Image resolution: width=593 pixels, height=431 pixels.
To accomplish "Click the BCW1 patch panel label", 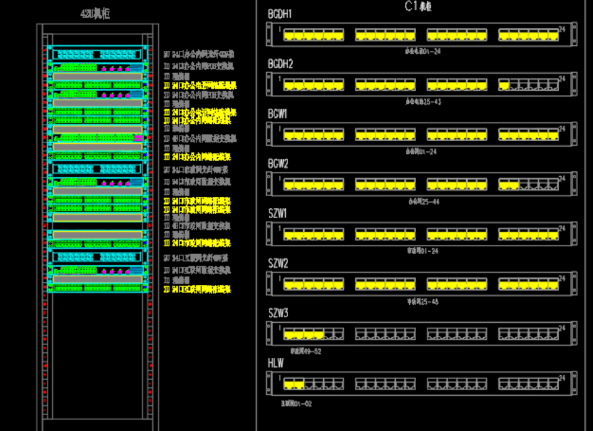I will (277, 114).
